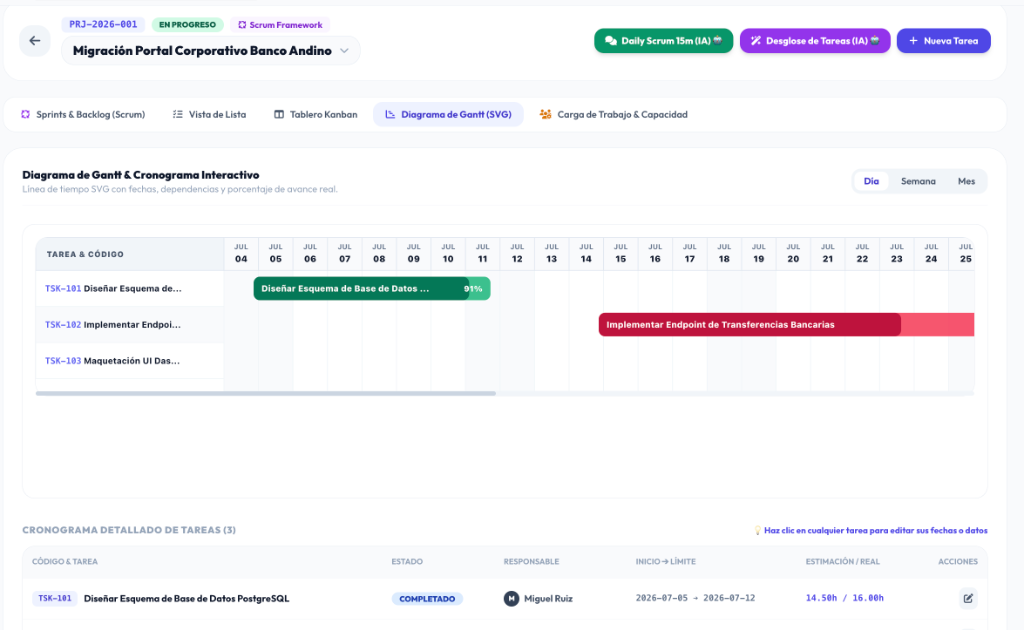
Task: Open Migración Portal Corporativo project selector
Action: pyautogui.click(x=210, y=50)
